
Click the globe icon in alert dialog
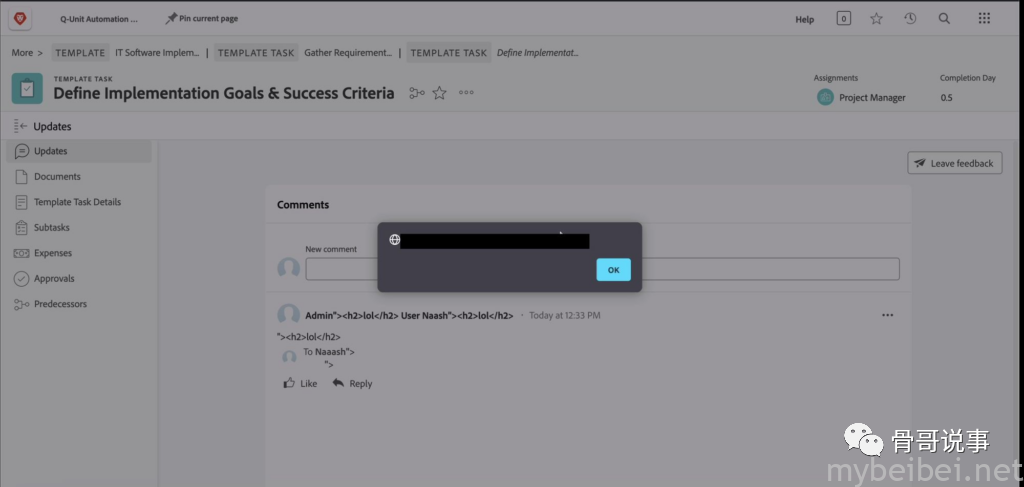tap(394, 240)
